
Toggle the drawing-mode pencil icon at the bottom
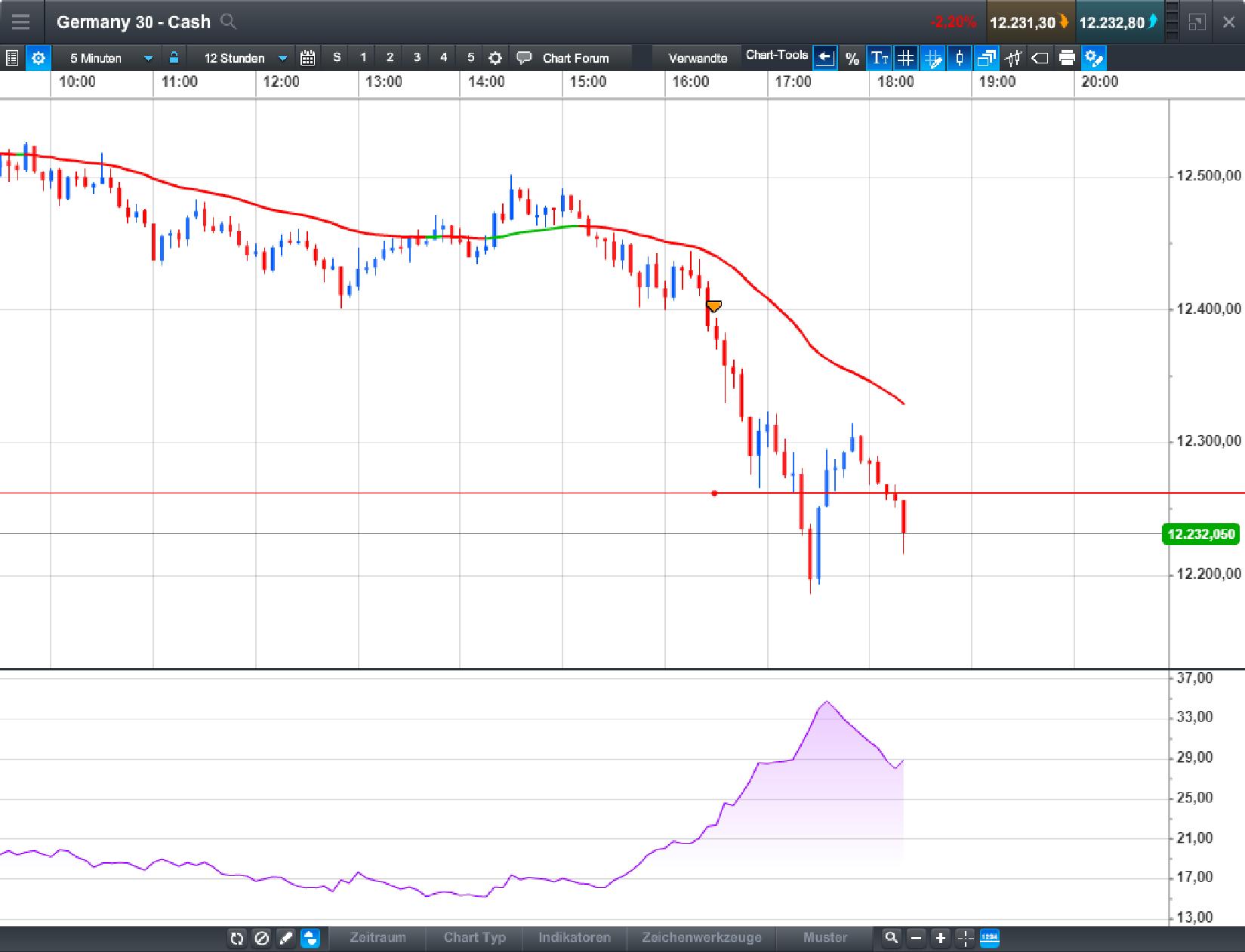285,938
